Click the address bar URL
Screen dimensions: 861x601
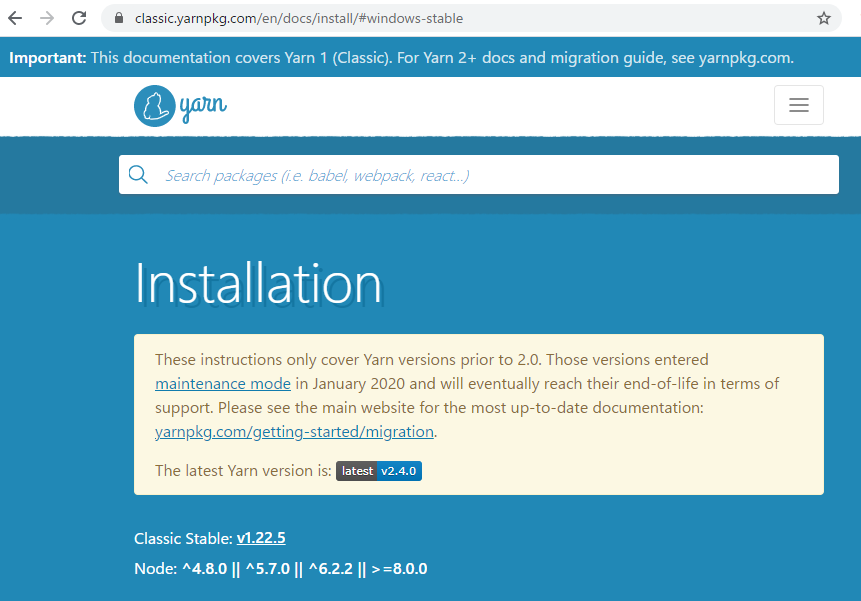[299, 18]
